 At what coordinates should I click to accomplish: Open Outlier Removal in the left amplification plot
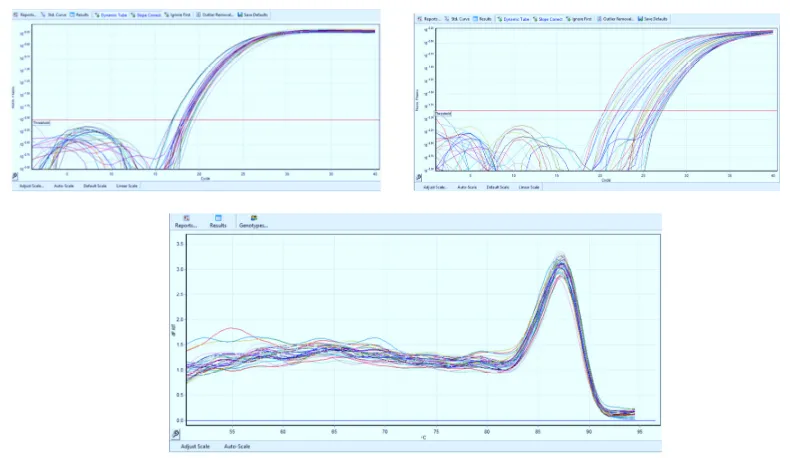215,15
